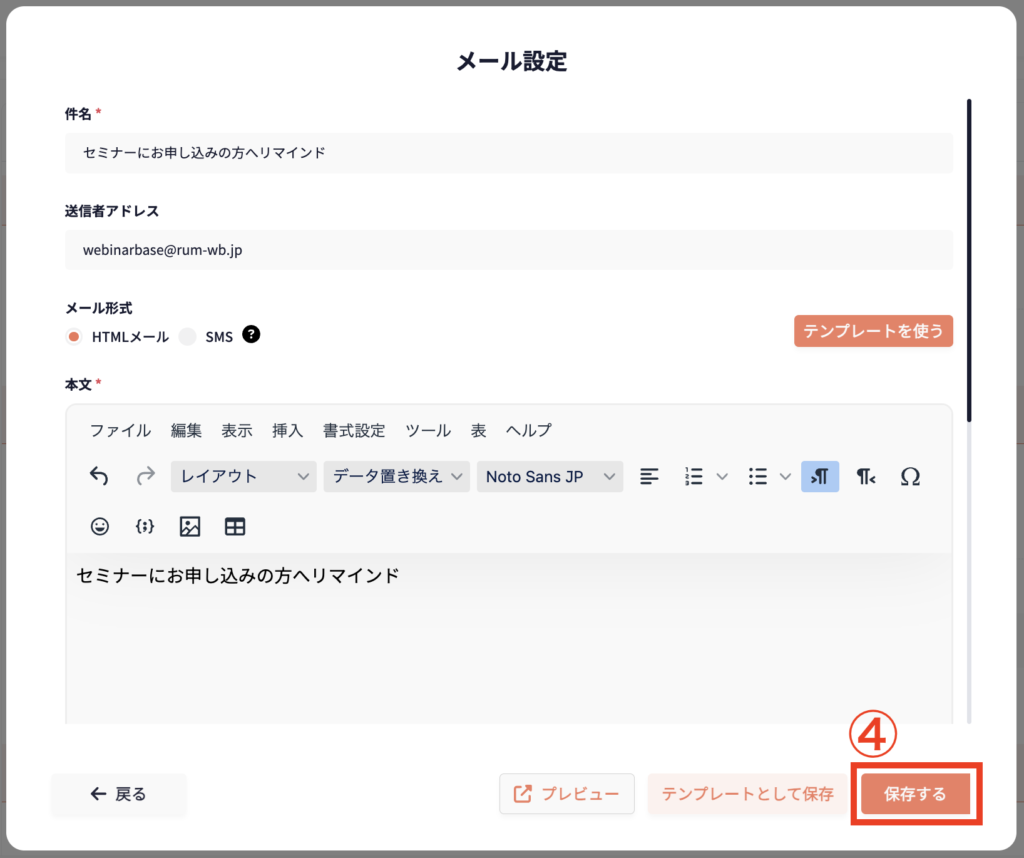
Task: Click the SMS help question mark icon
Action: 251,335
